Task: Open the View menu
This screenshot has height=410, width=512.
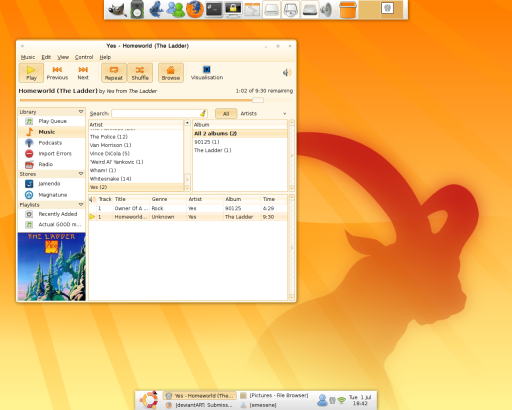Action: [63, 57]
